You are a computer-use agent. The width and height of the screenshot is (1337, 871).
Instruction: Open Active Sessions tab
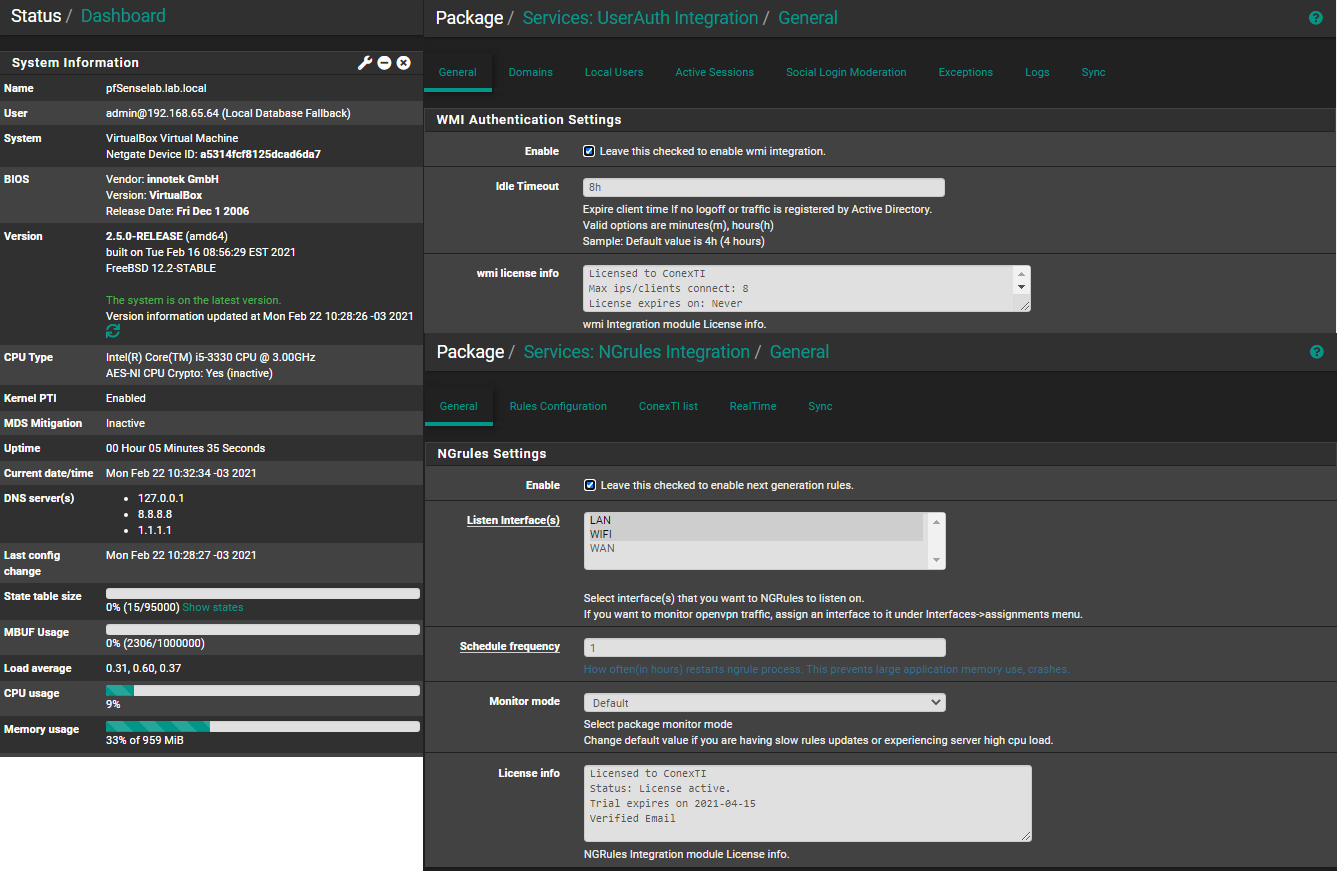point(714,72)
